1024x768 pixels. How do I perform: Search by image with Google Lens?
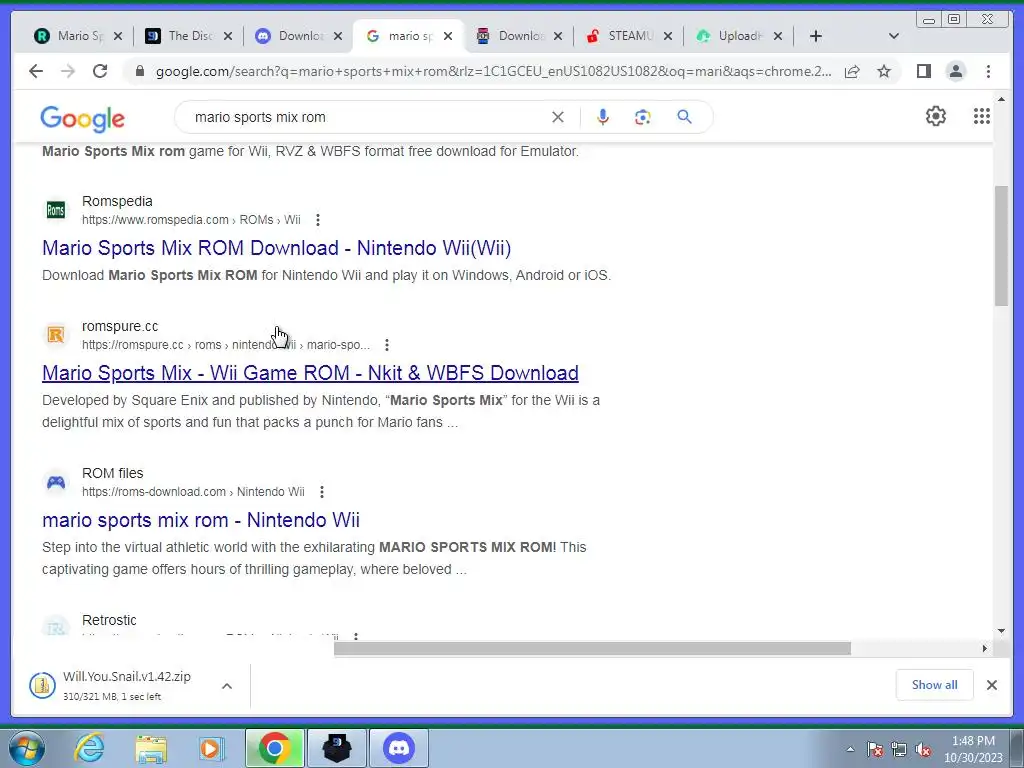[643, 117]
